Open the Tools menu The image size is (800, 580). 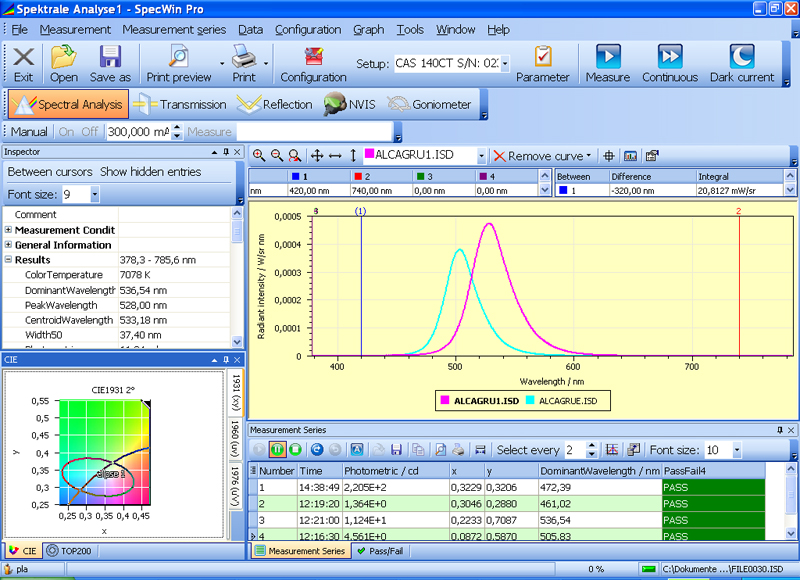(x=410, y=30)
